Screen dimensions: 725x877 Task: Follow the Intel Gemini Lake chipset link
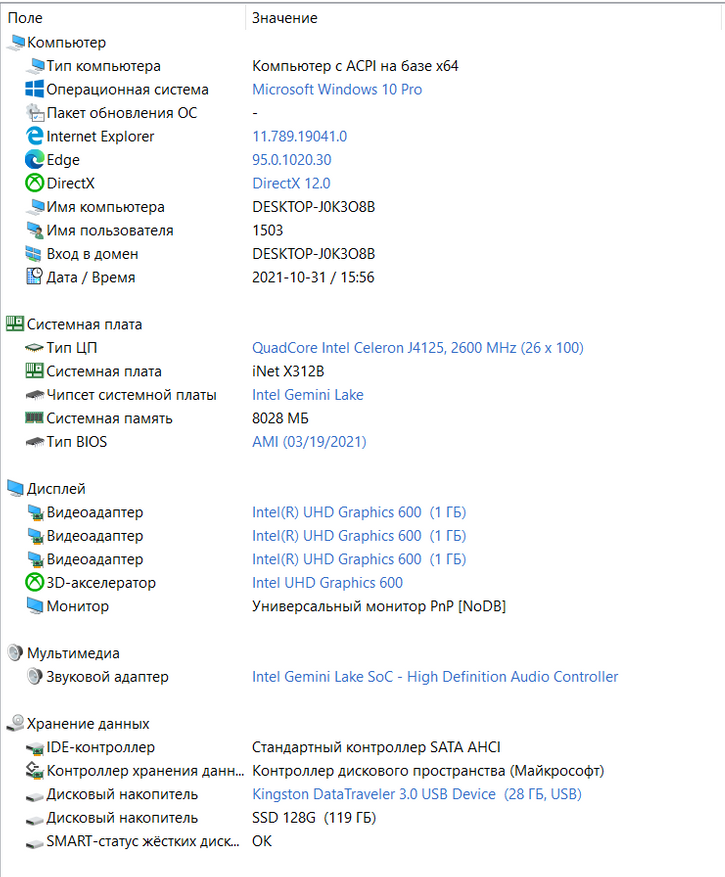[308, 394]
